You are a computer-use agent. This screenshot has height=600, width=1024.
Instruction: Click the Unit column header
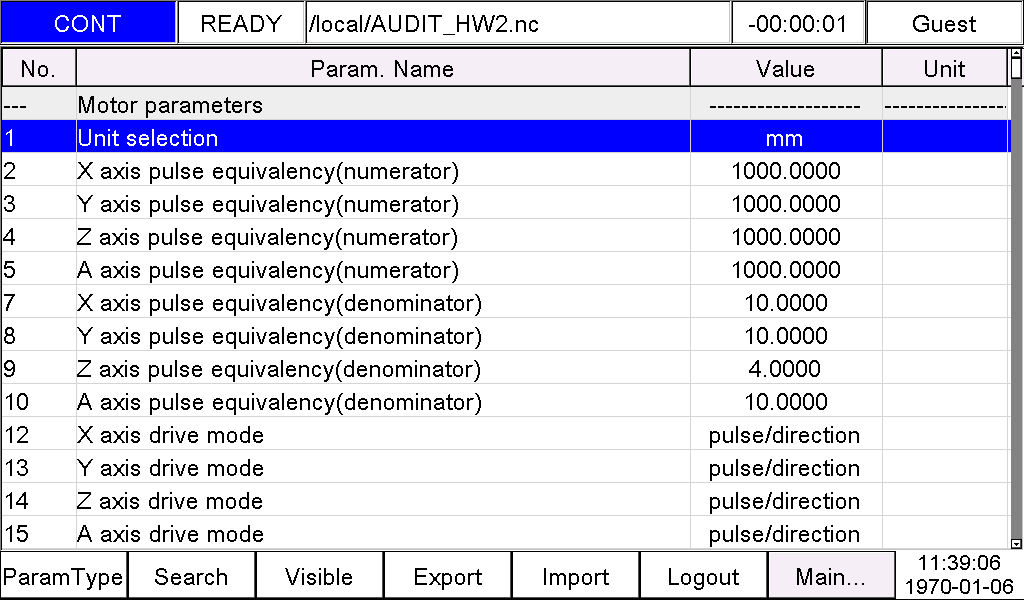(x=944, y=69)
